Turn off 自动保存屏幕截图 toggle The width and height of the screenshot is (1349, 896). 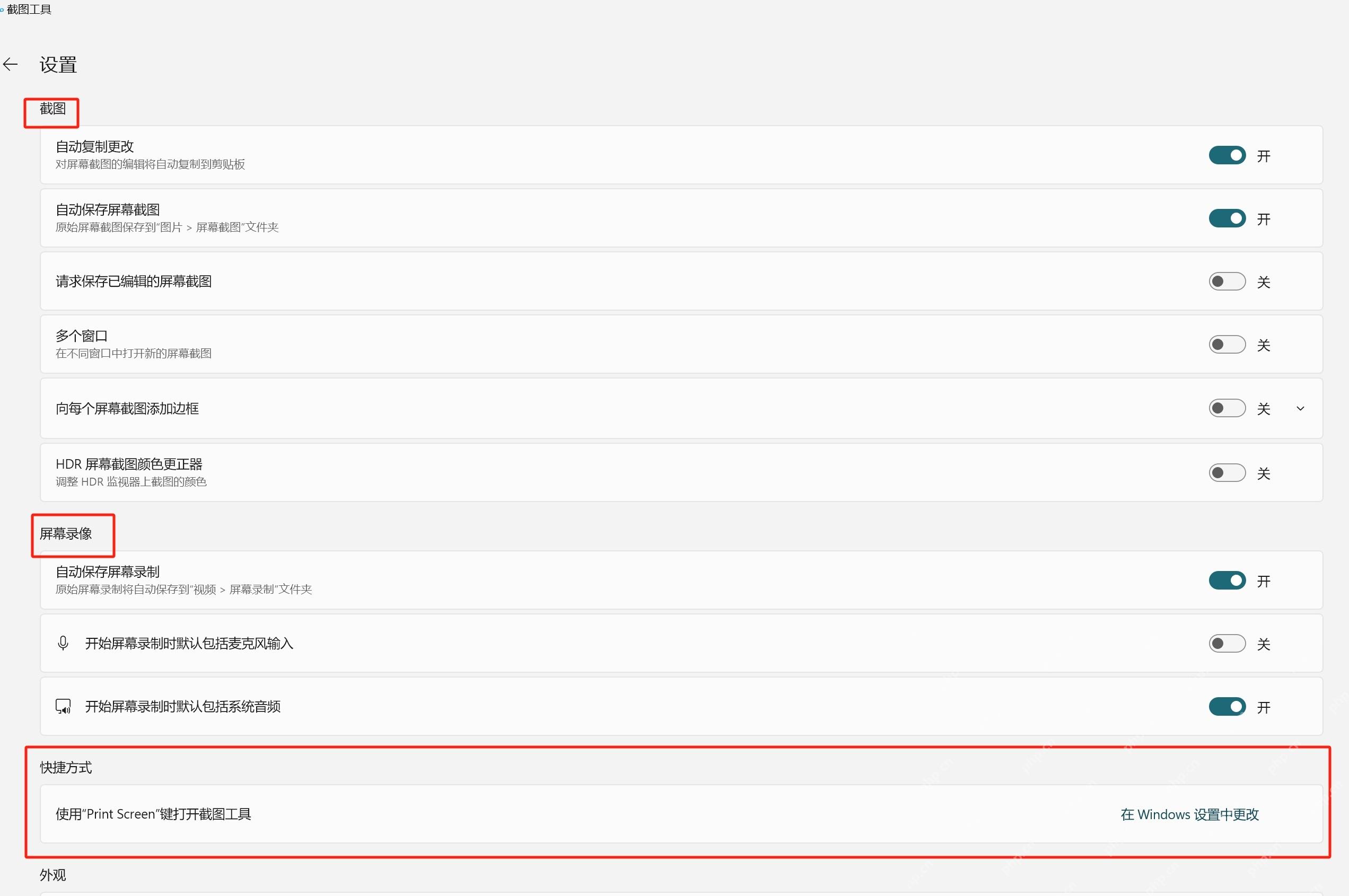(1227, 218)
